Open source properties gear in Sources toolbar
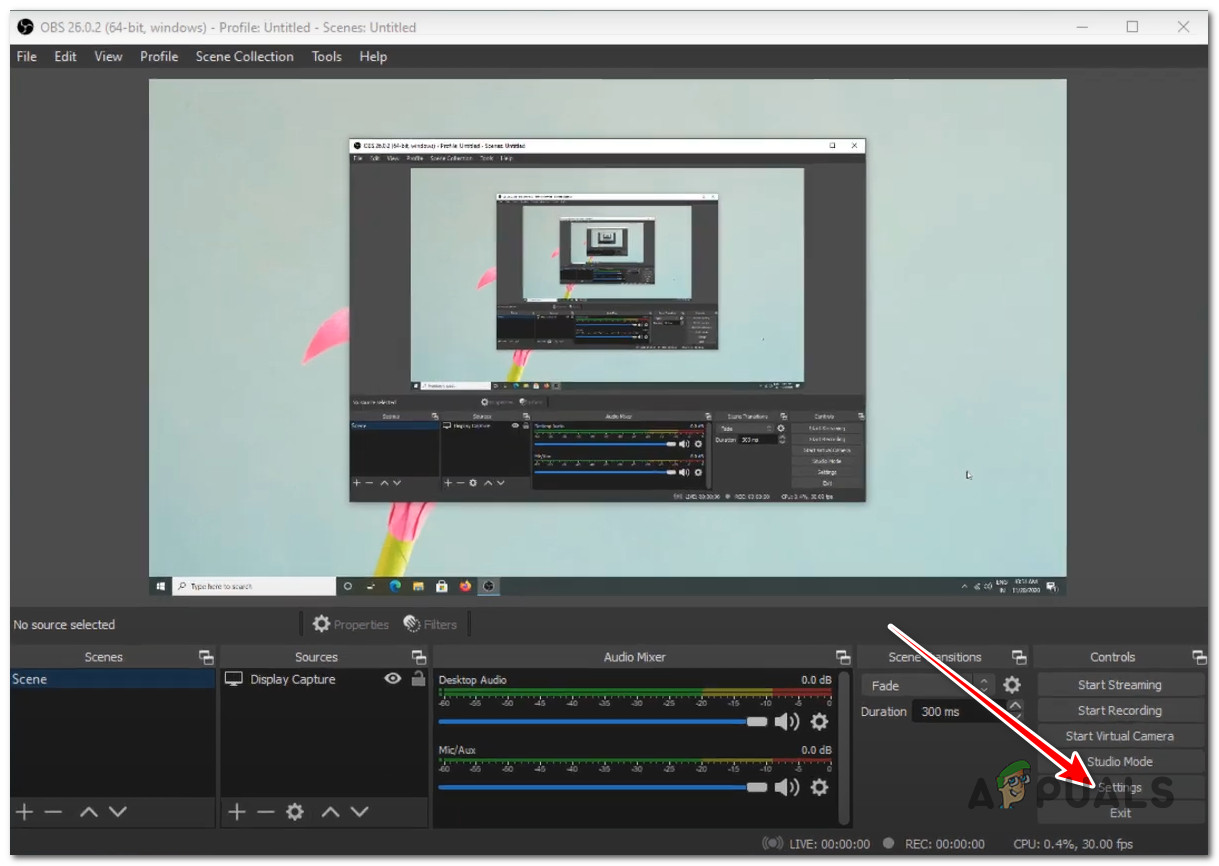The width and height of the screenshot is (1219, 866). (x=295, y=812)
